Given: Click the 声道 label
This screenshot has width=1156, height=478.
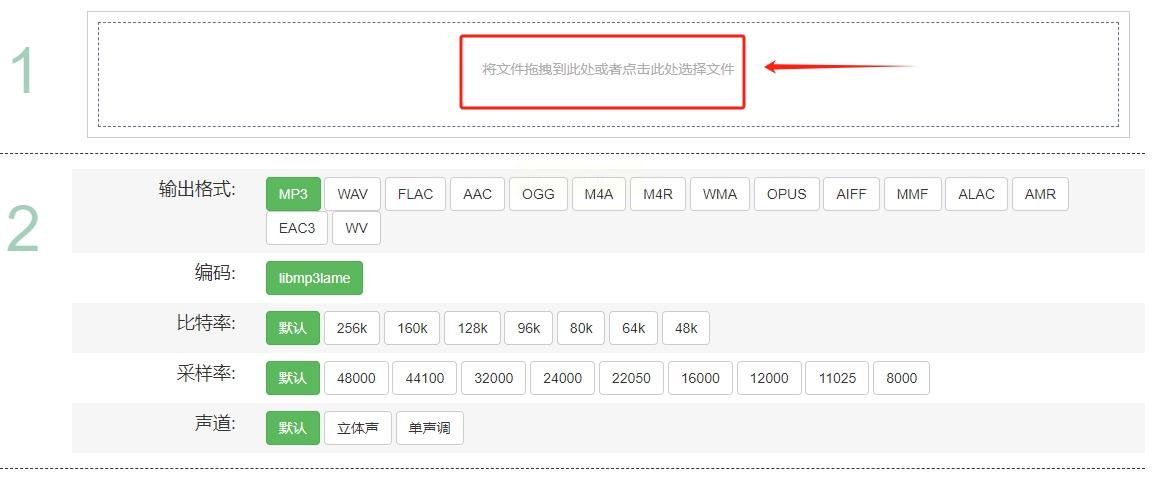Looking at the screenshot, I should click(215, 423).
